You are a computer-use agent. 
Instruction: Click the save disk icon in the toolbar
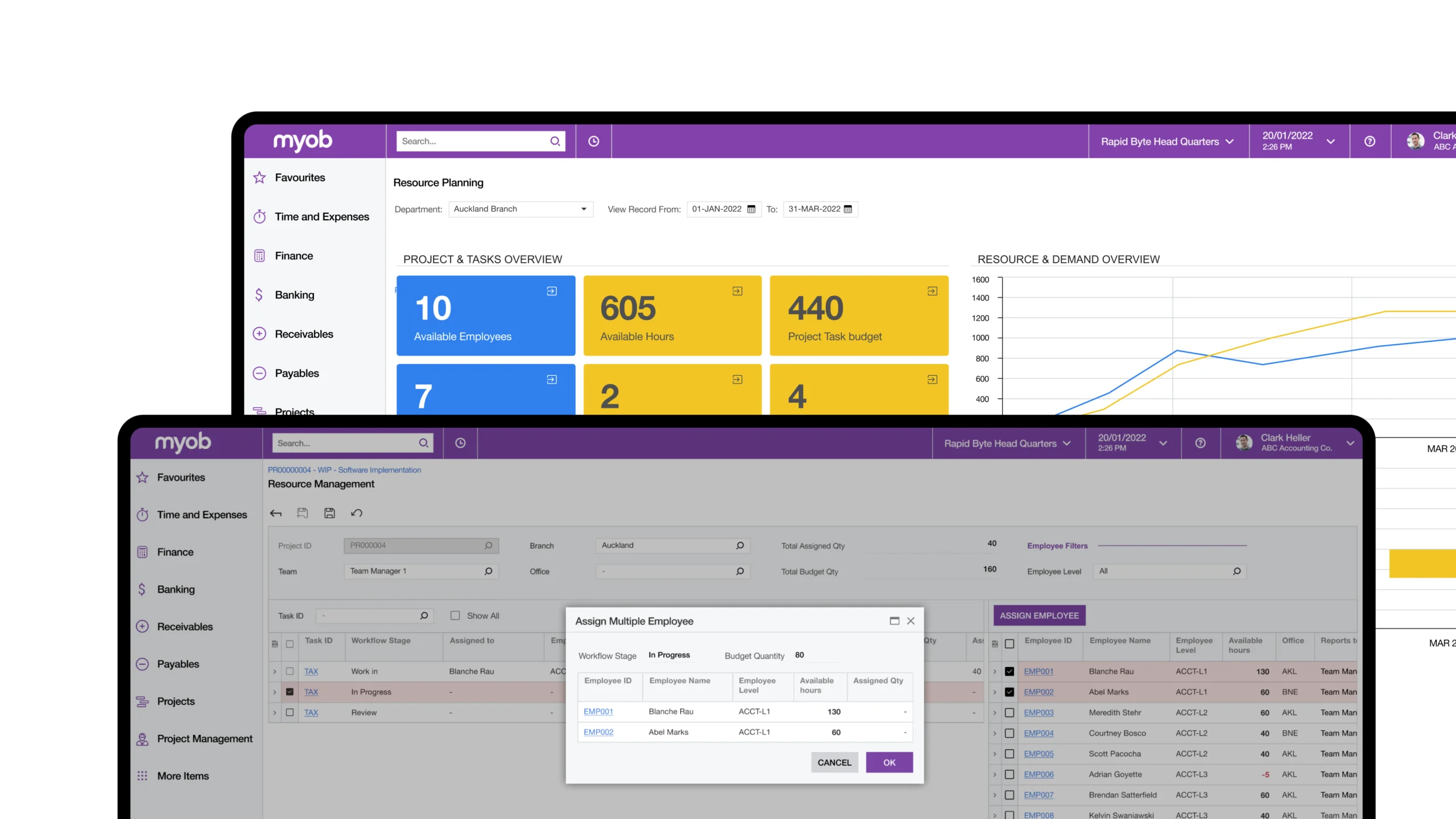pyautogui.click(x=329, y=513)
